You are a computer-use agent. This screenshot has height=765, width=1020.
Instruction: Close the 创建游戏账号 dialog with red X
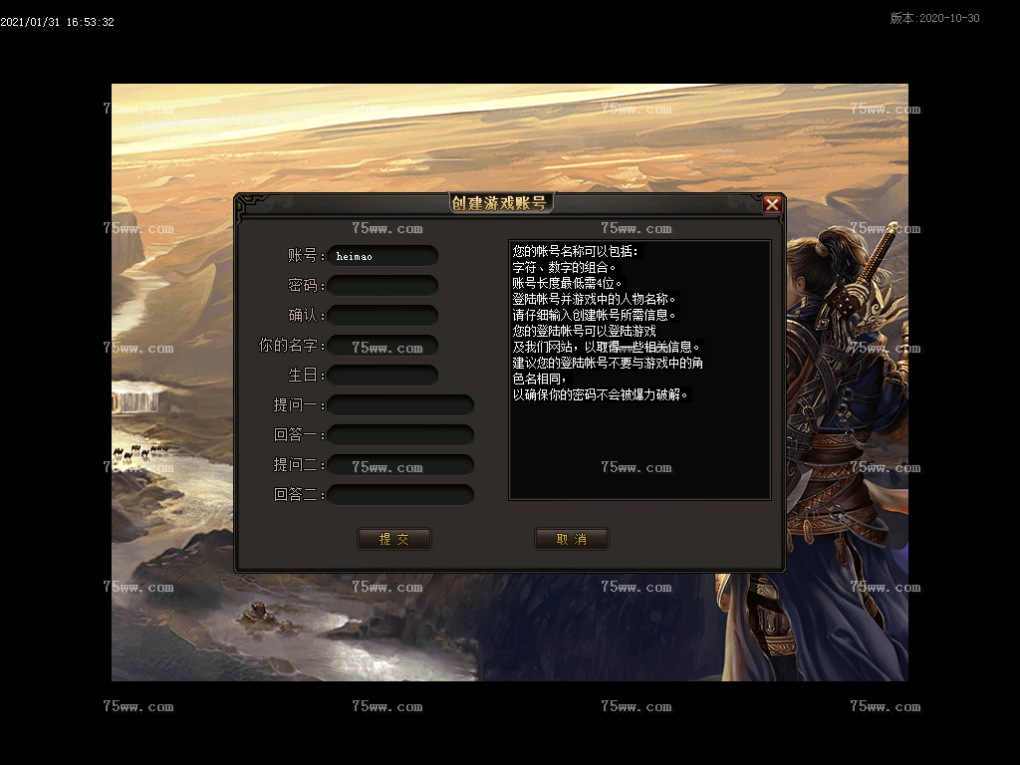771,204
